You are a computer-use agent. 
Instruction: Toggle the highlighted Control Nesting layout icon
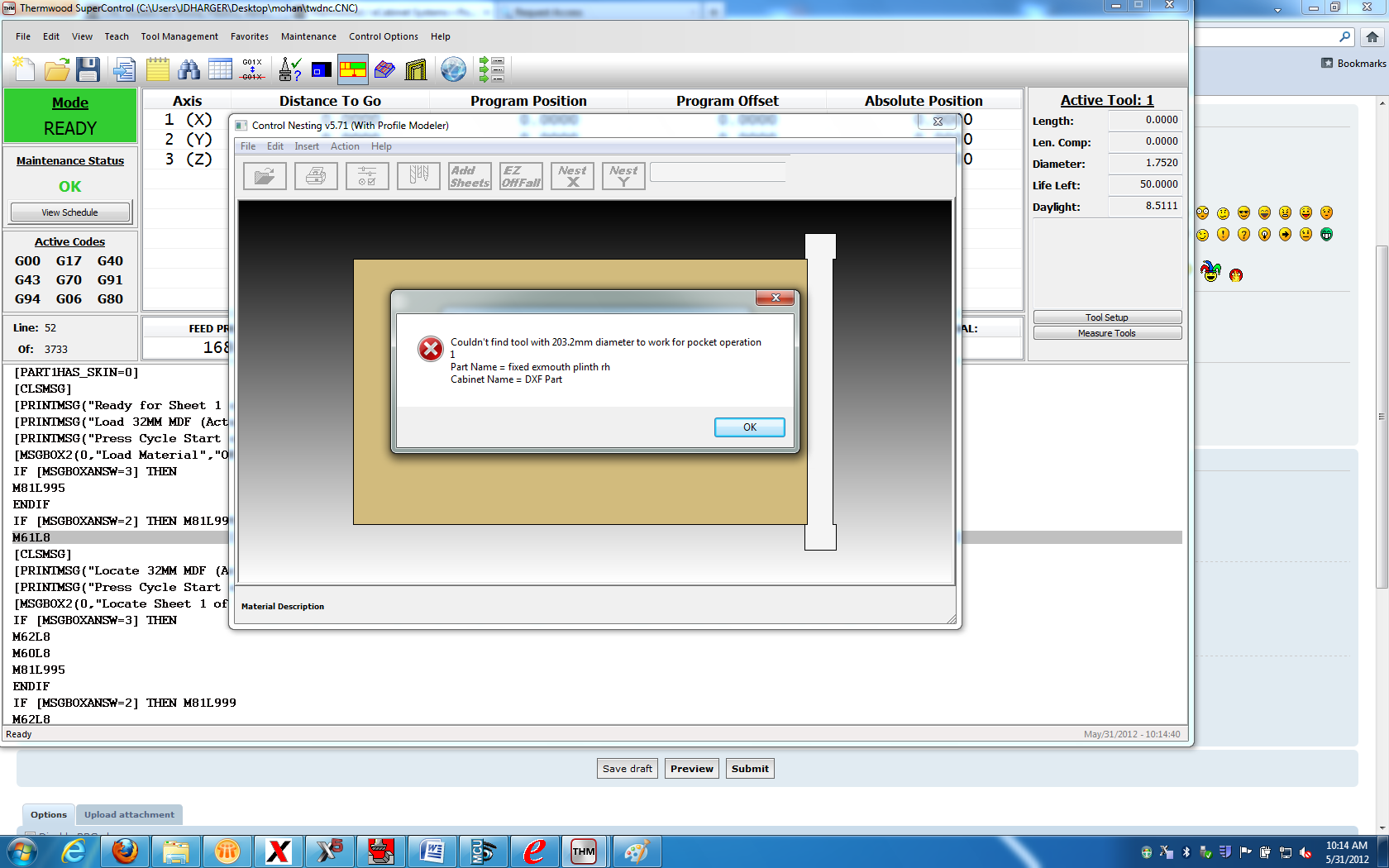(353, 69)
